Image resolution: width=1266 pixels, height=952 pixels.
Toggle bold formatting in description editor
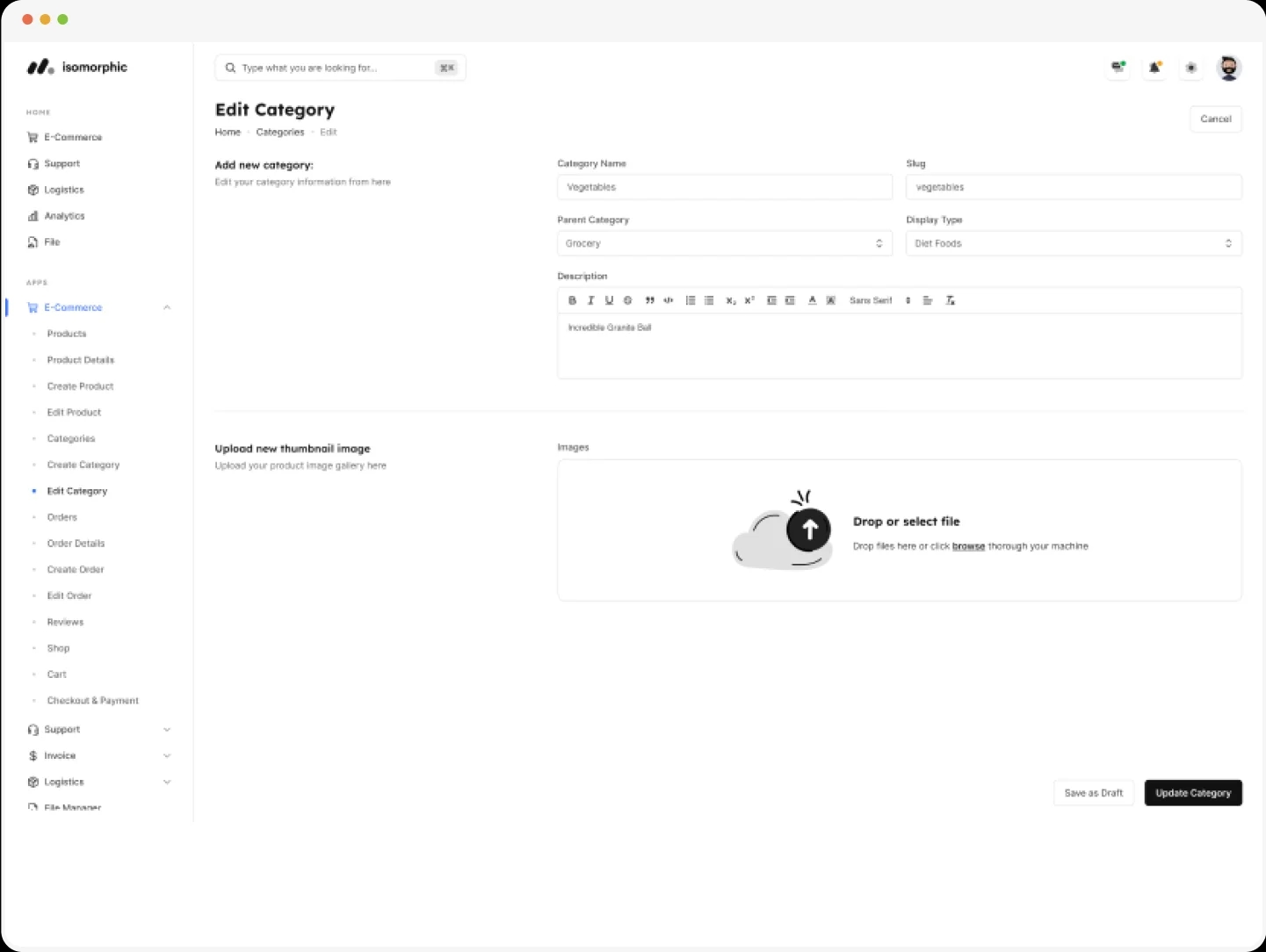(x=572, y=300)
